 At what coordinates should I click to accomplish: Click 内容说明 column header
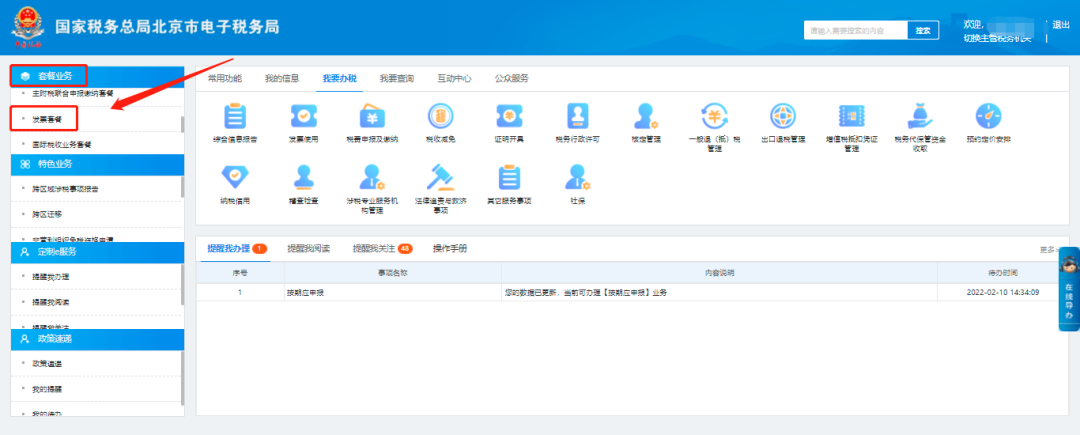(x=719, y=273)
